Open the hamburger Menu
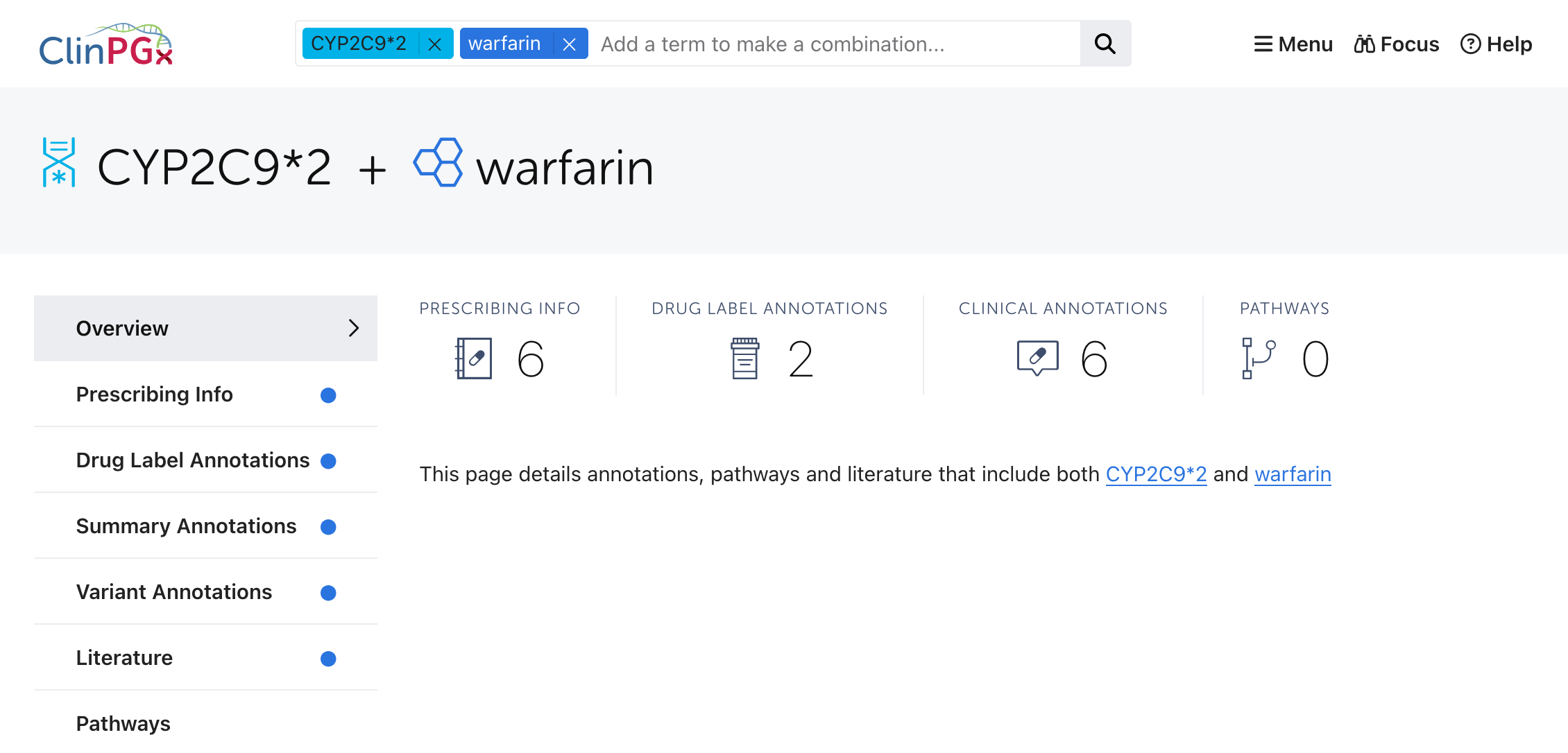The height and width of the screenshot is (753, 1568). coord(1293,44)
